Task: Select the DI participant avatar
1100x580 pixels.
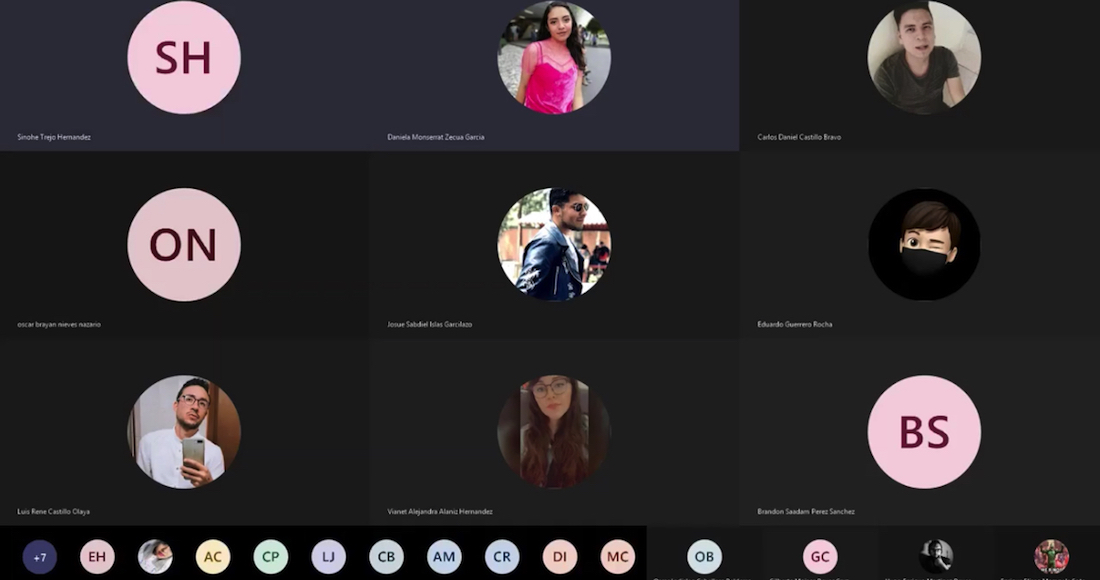Action: (x=560, y=557)
